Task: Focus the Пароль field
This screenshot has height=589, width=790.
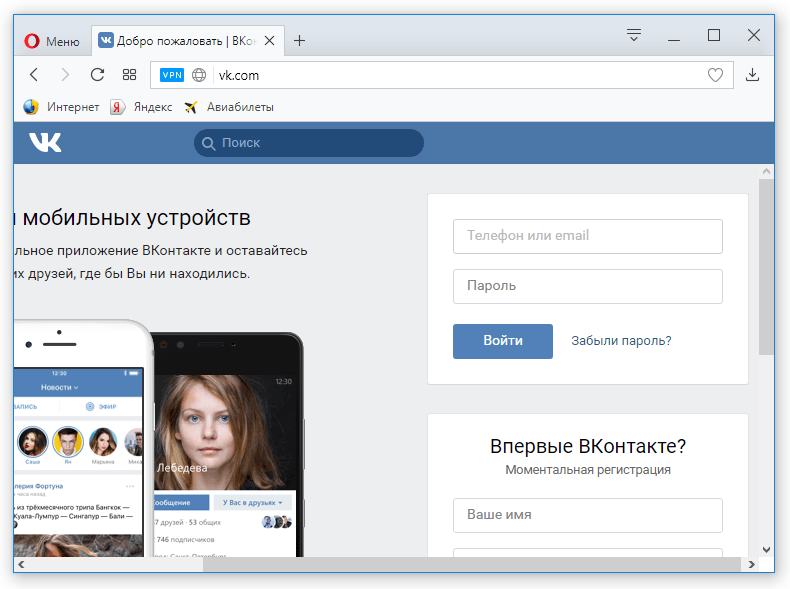Action: click(587, 286)
